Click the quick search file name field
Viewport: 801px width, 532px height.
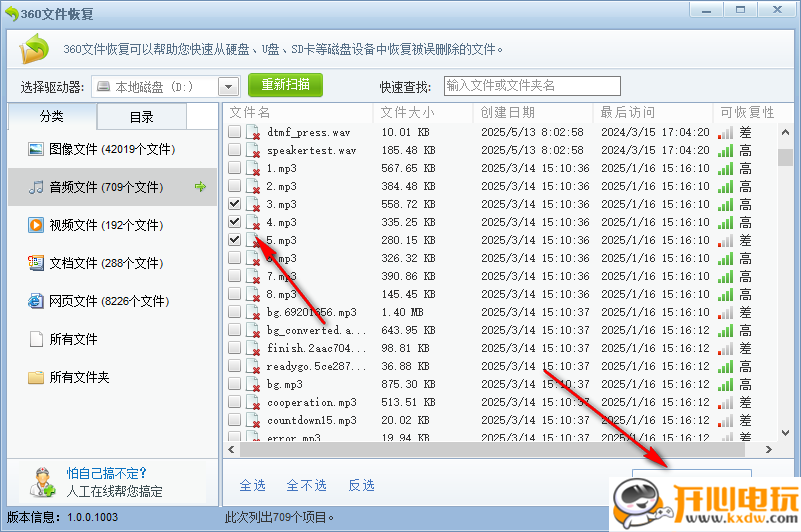532,86
